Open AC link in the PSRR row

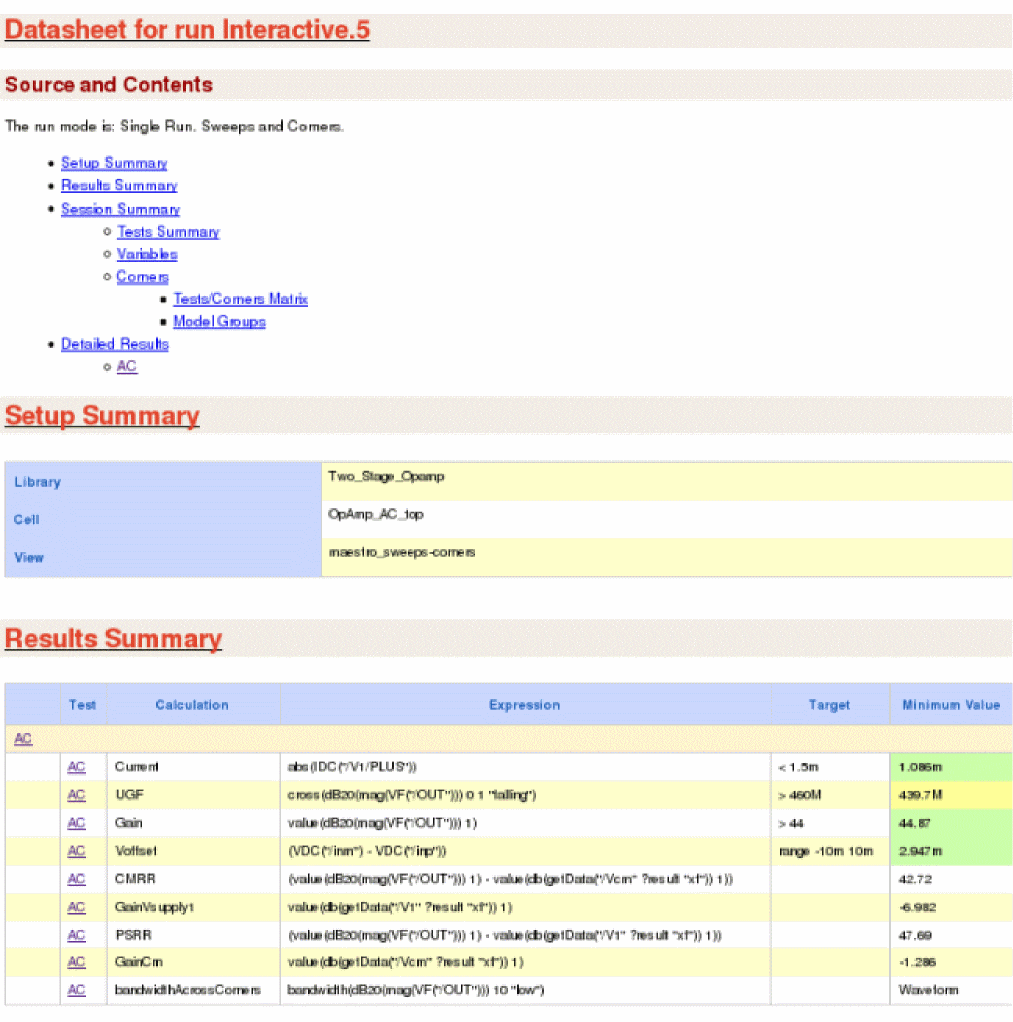coord(76,935)
